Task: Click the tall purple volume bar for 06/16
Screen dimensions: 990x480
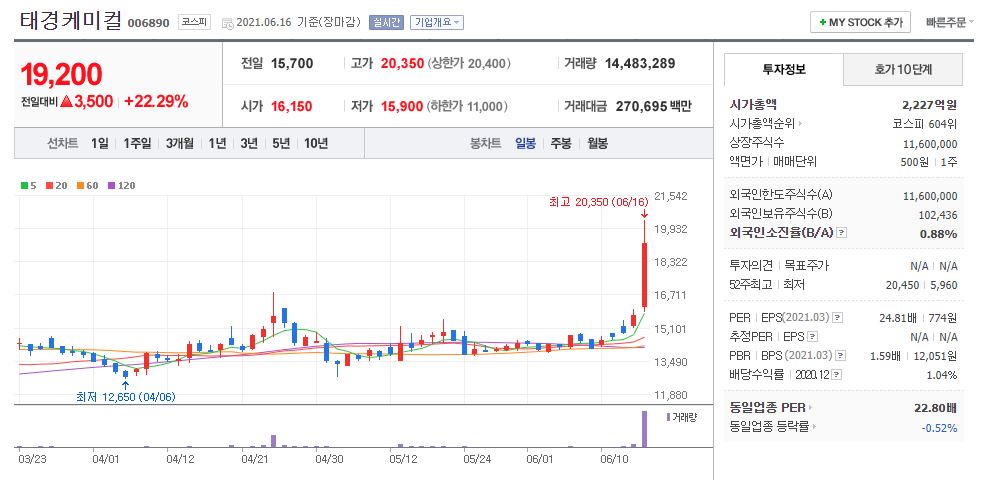Action: [x=645, y=429]
